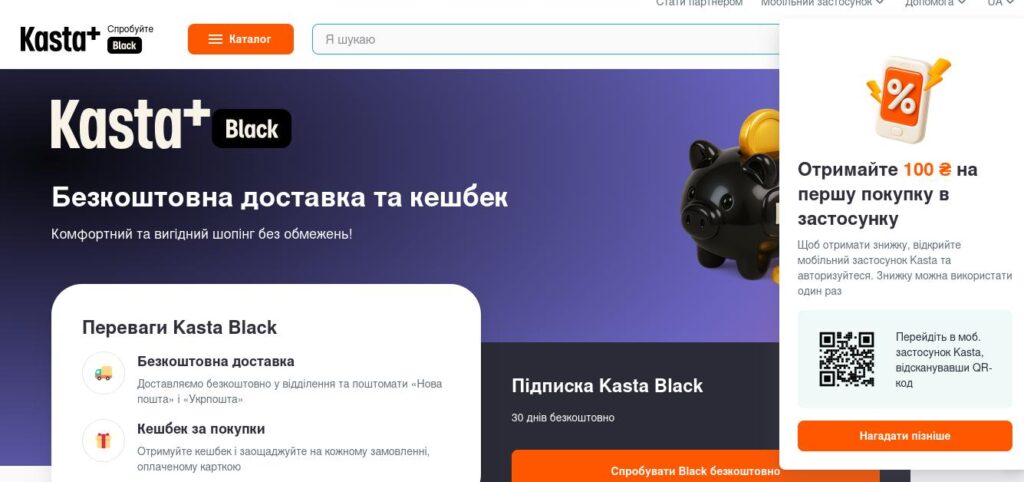
Task: Click the QR code image
Action: [846, 359]
